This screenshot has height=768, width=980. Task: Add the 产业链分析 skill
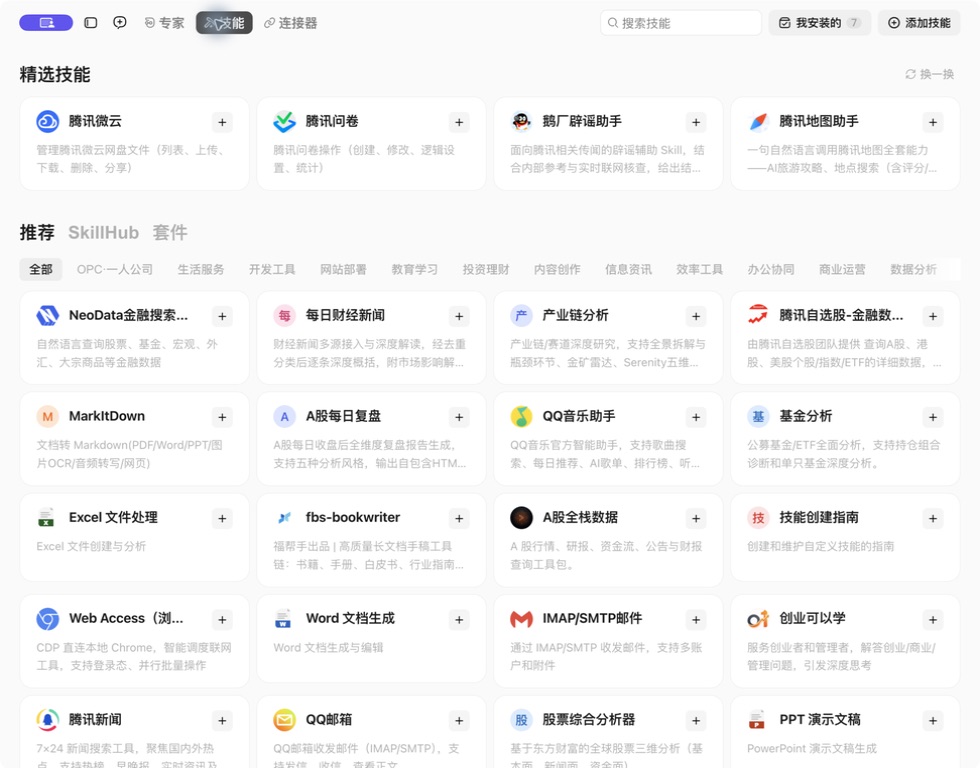coord(696,316)
